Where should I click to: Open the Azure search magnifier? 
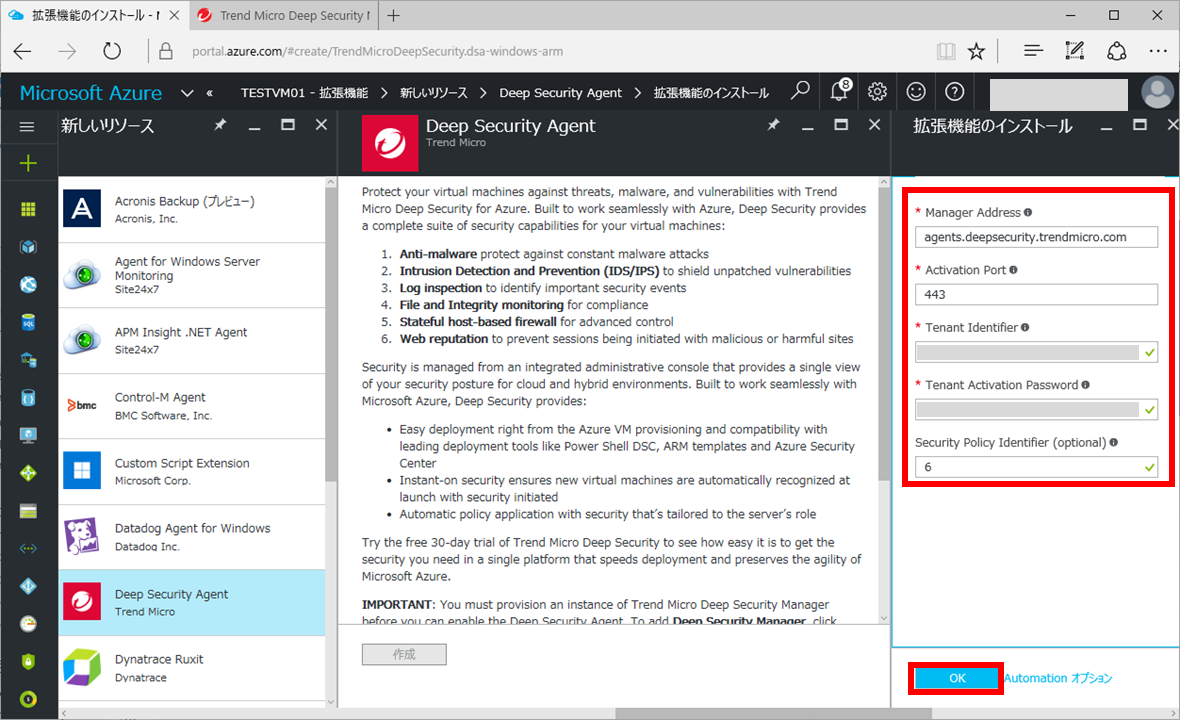(x=799, y=91)
